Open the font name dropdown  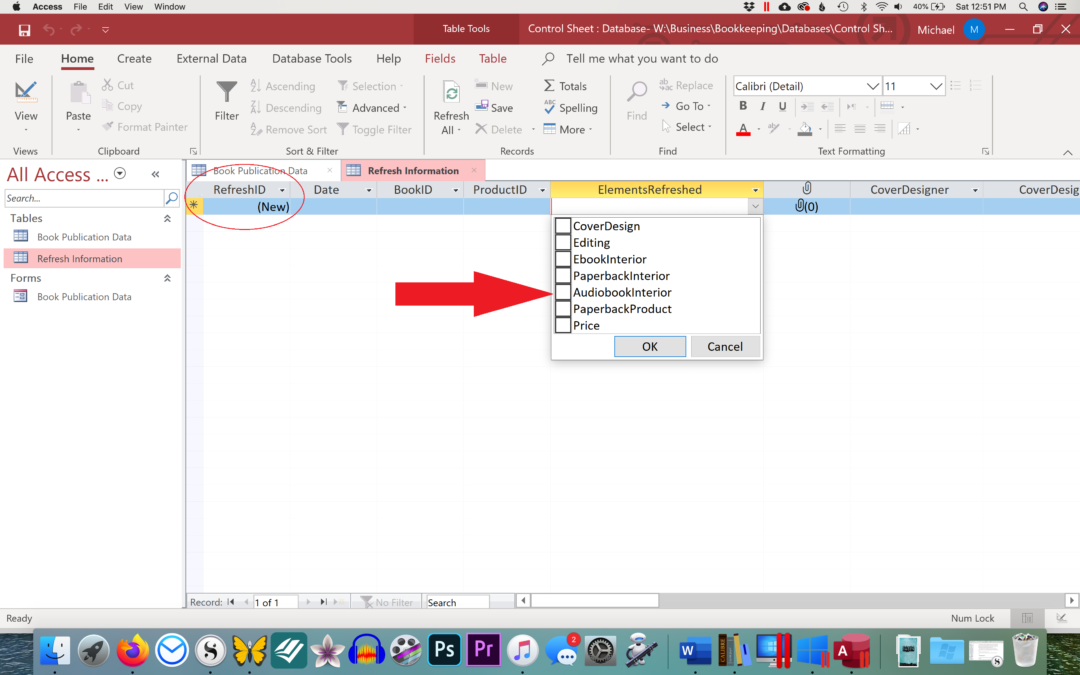872,86
